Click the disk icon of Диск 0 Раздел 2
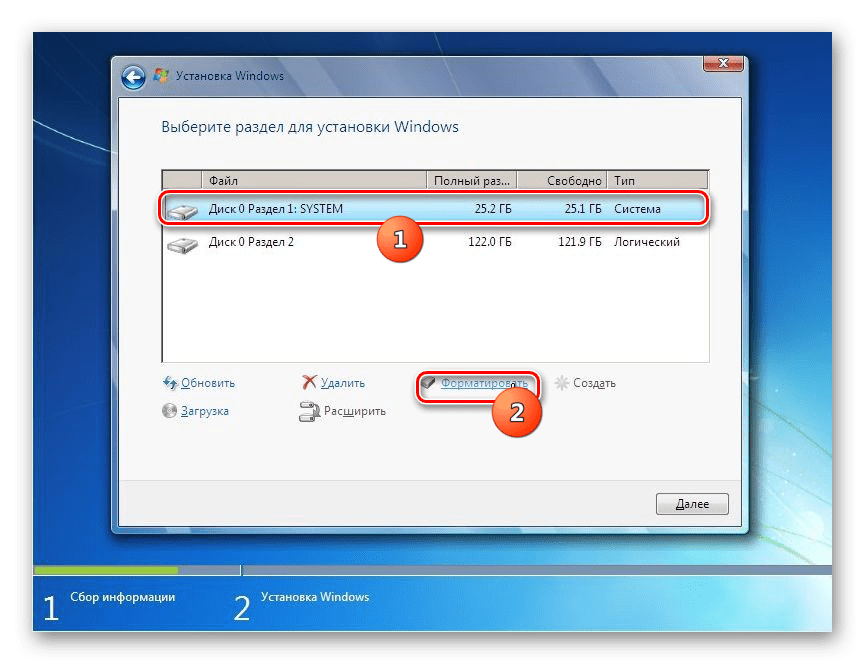 pyautogui.click(x=184, y=241)
